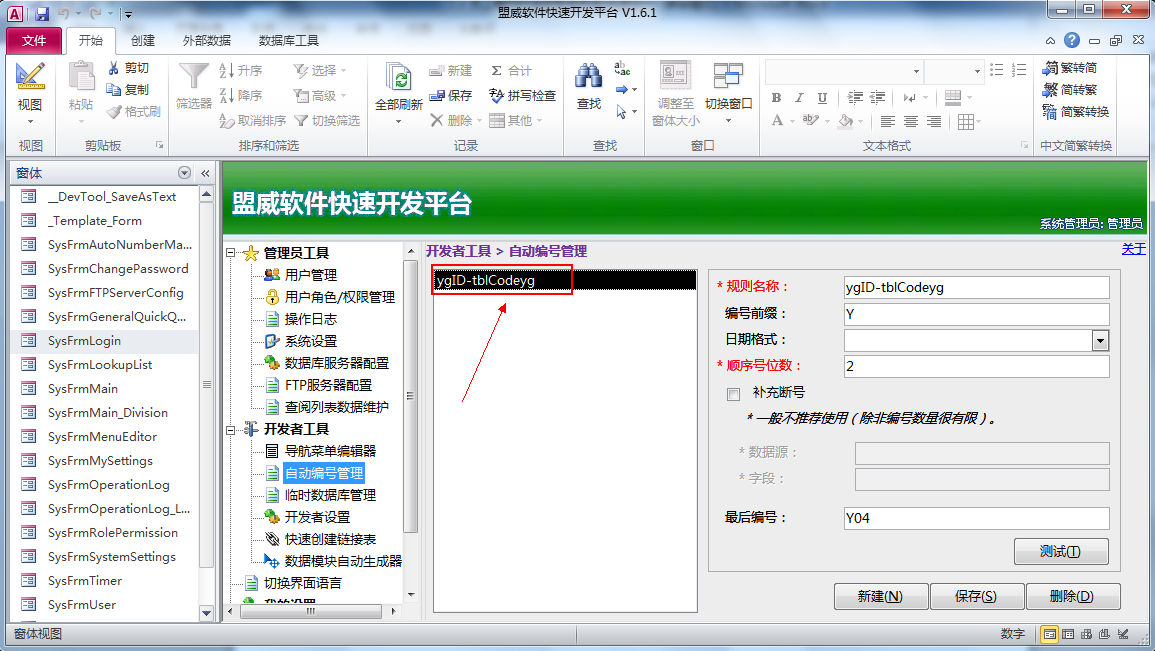1155x651 pixels.
Task: Toggle Italic formatting button
Action: tap(799, 97)
